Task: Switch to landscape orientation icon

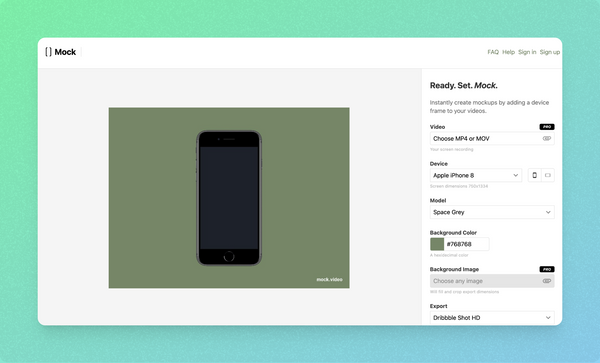Action: pos(548,175)
